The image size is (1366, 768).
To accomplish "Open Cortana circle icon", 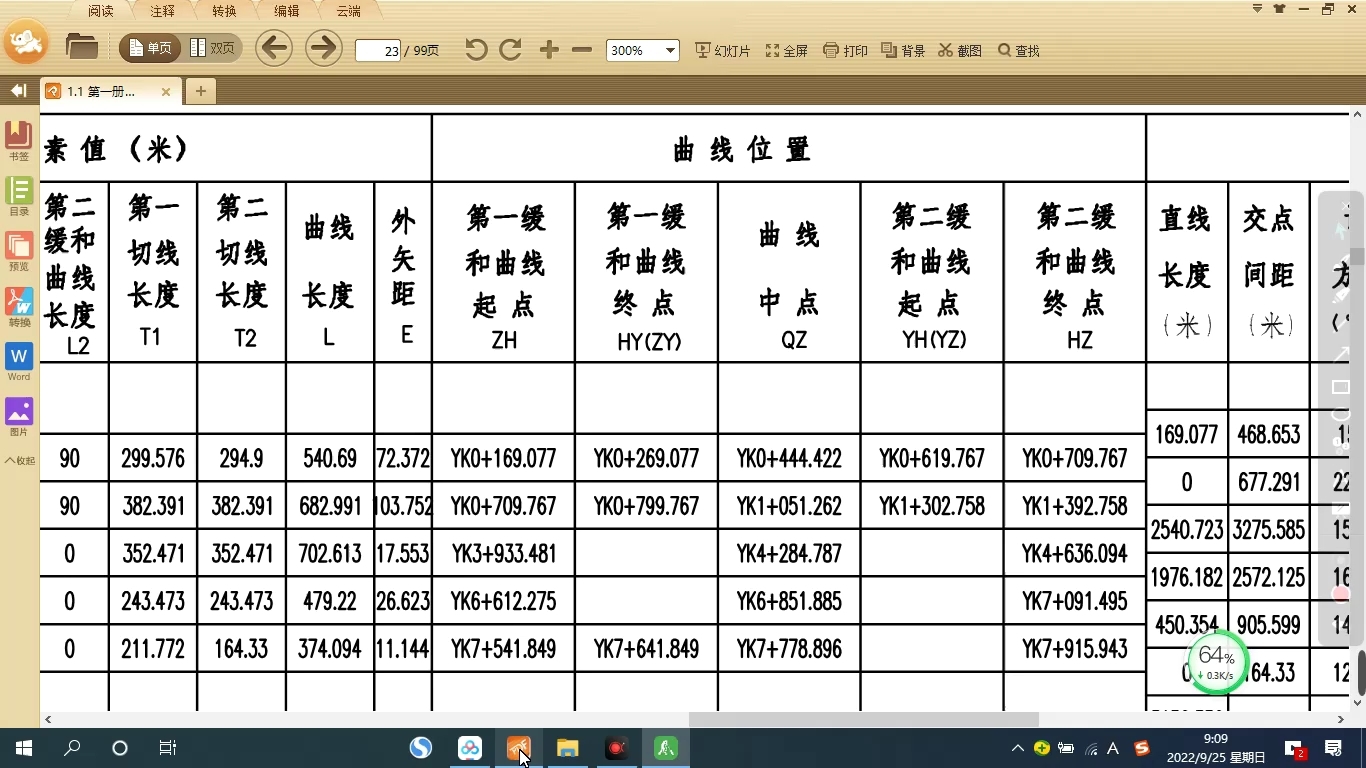I will 120,748.
